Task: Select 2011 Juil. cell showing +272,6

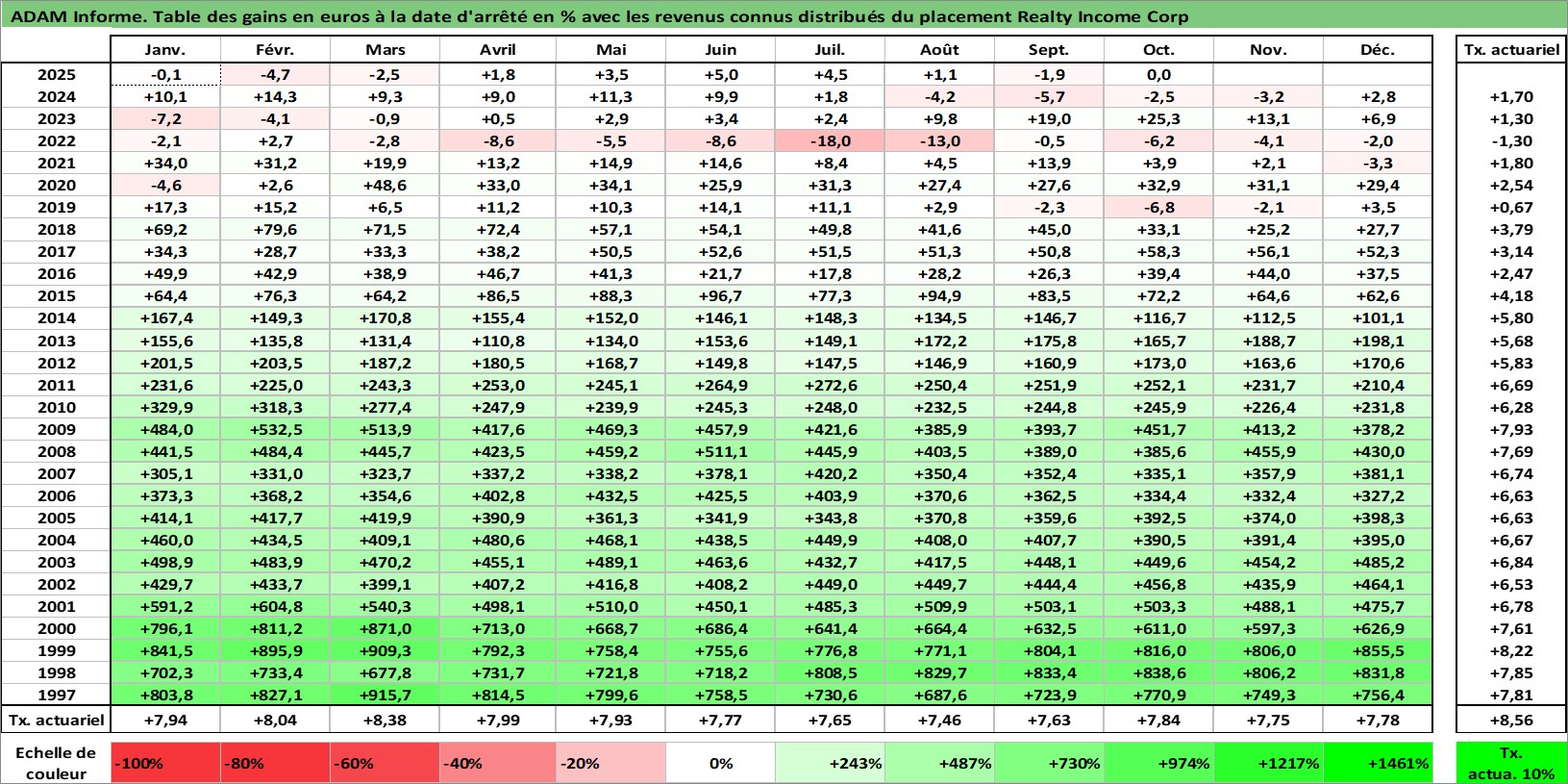Action: [830, 385]
